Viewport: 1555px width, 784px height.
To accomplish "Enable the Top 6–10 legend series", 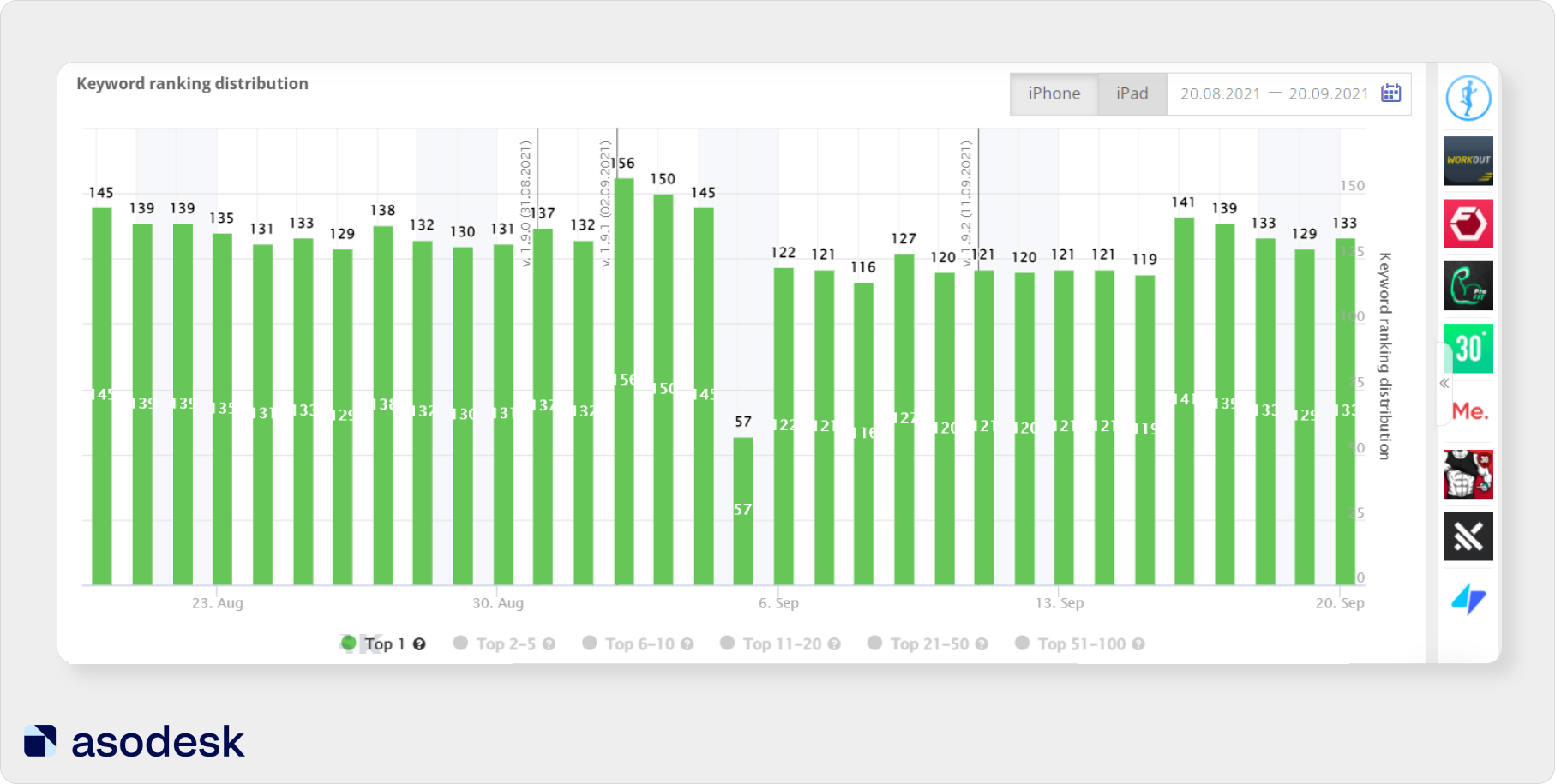I will (629, 643).
